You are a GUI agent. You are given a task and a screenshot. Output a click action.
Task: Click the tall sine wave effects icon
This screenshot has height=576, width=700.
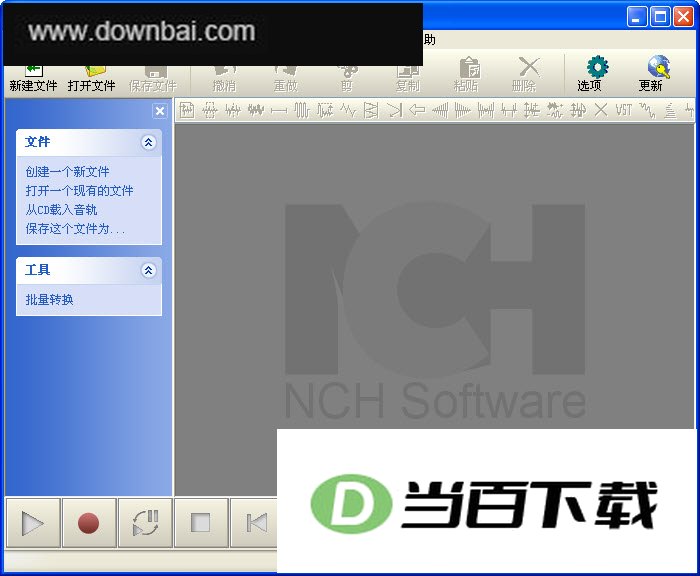[x=302, y=110]
